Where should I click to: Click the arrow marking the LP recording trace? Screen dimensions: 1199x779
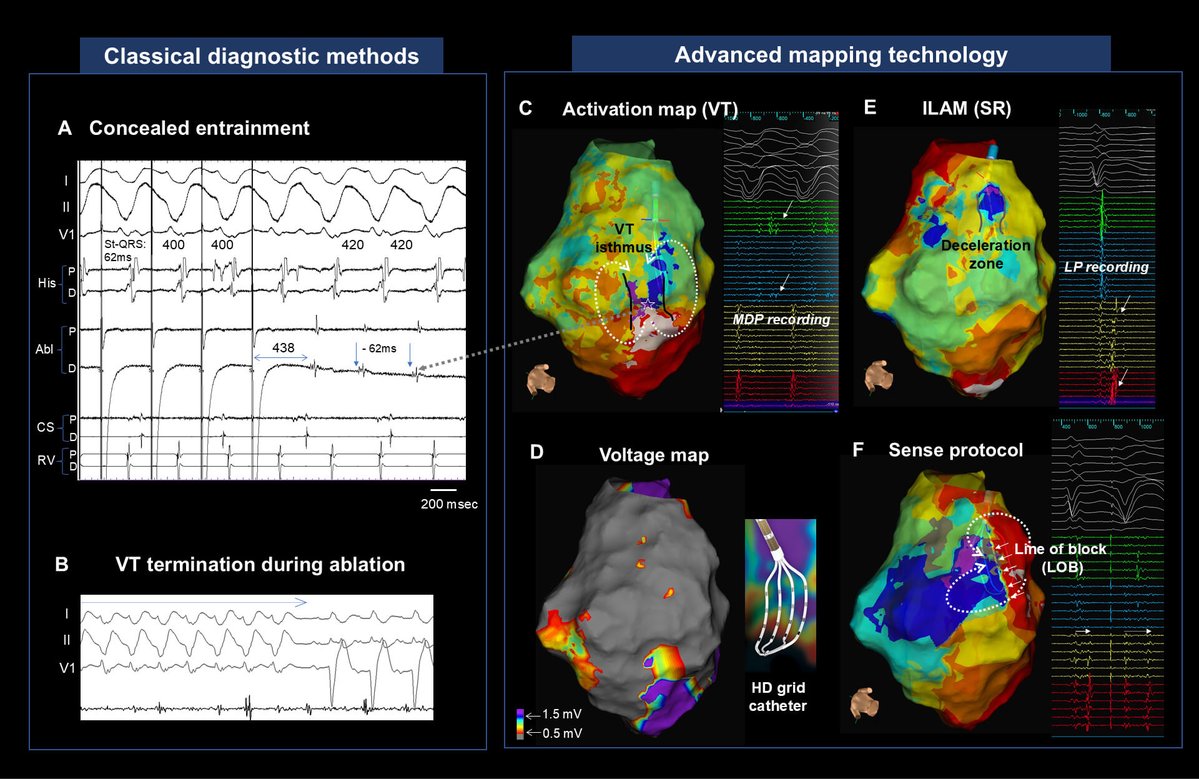(x=1127, y=303)
